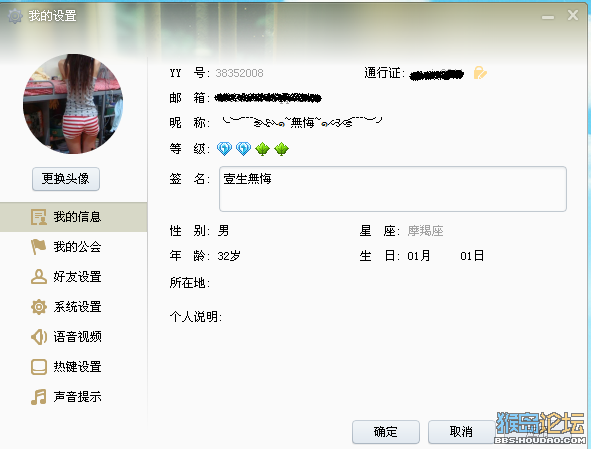Viewport: 591px width, 449px height.
Task: Open the birthday month field 01月
Action: click(419, 256)
